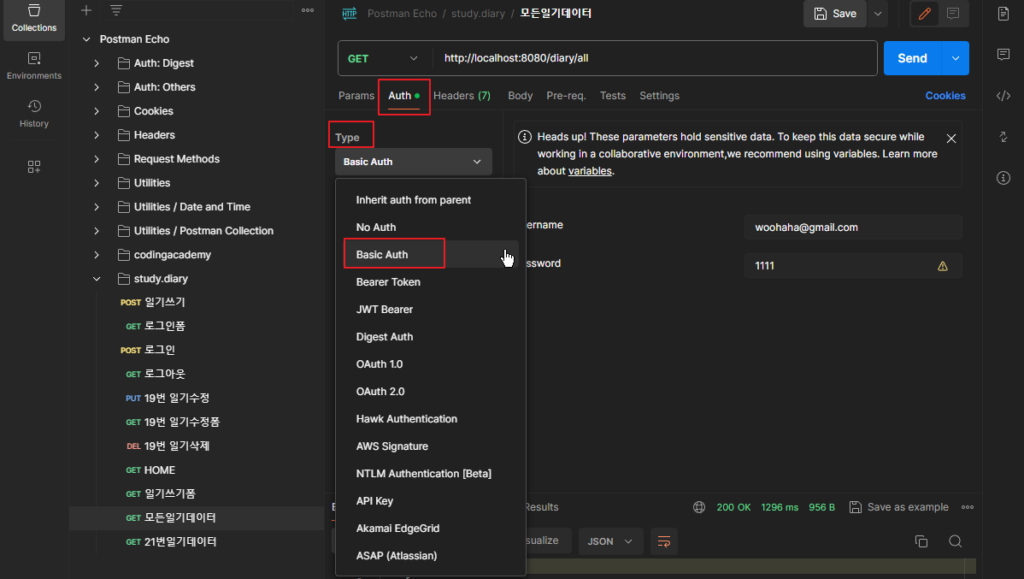Click the plus icon to create collection
Image resolution: width=1024 pixels, height=579 pixels.
(86, 10)
